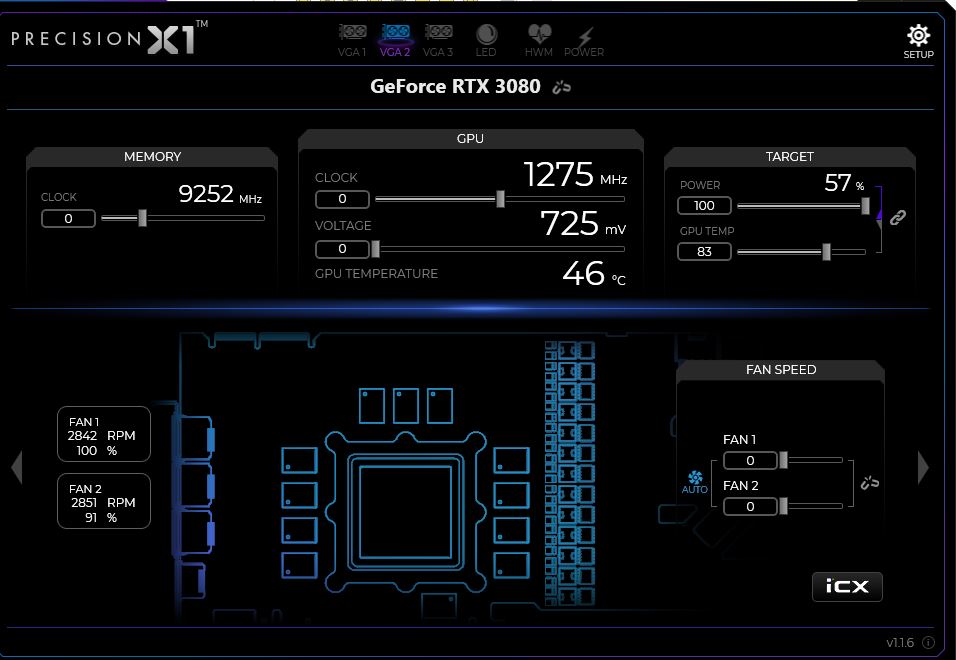Click the GPU die on board diagram
The width and height of the screenshot is (956, 660).
pos(405,513)
